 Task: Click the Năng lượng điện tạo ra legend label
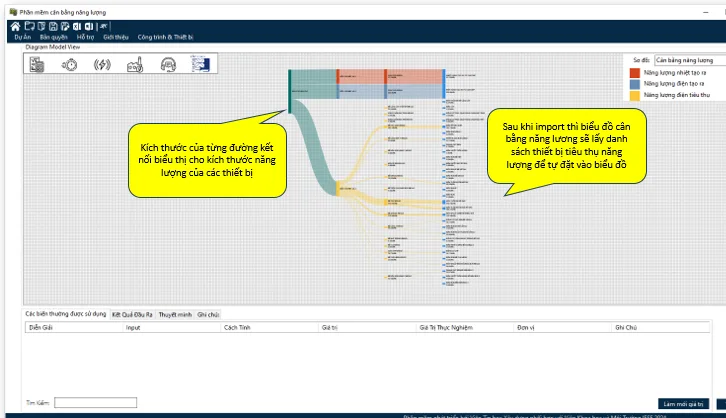click(x=674, y=84)
